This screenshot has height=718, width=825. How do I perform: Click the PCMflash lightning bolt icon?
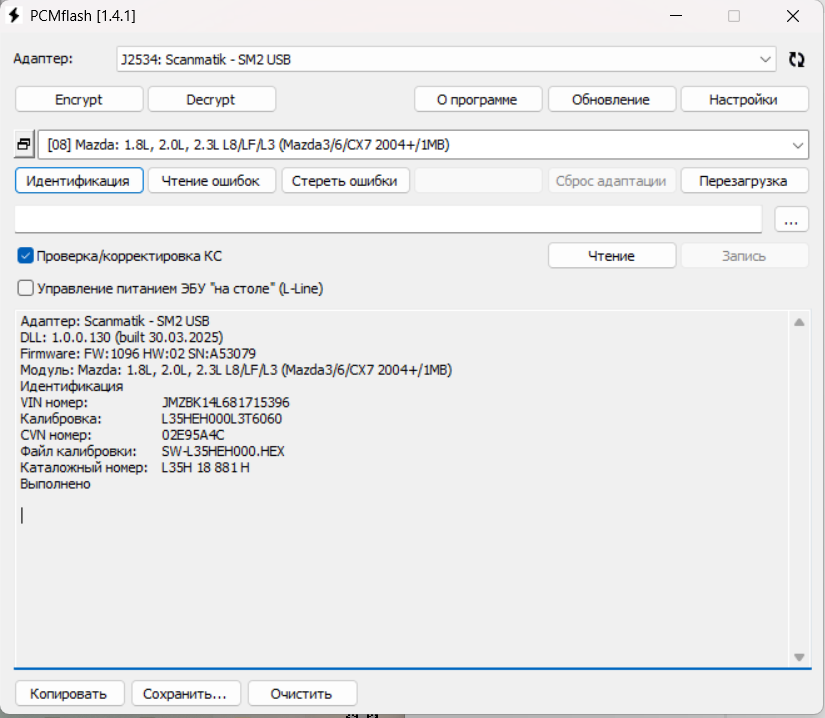(x=14, y=15)
